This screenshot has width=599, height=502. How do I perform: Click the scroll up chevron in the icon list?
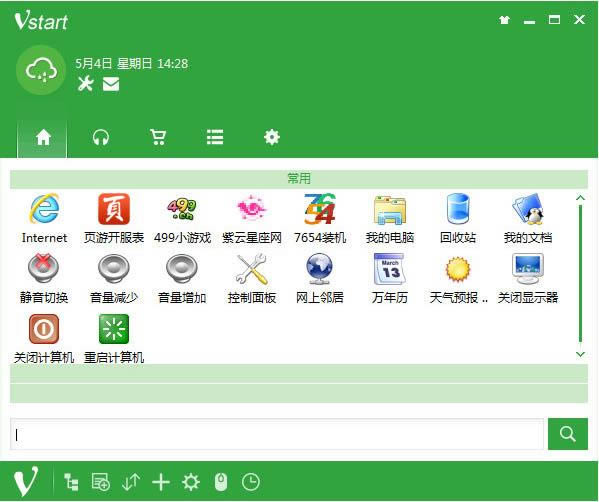(580, 198)
